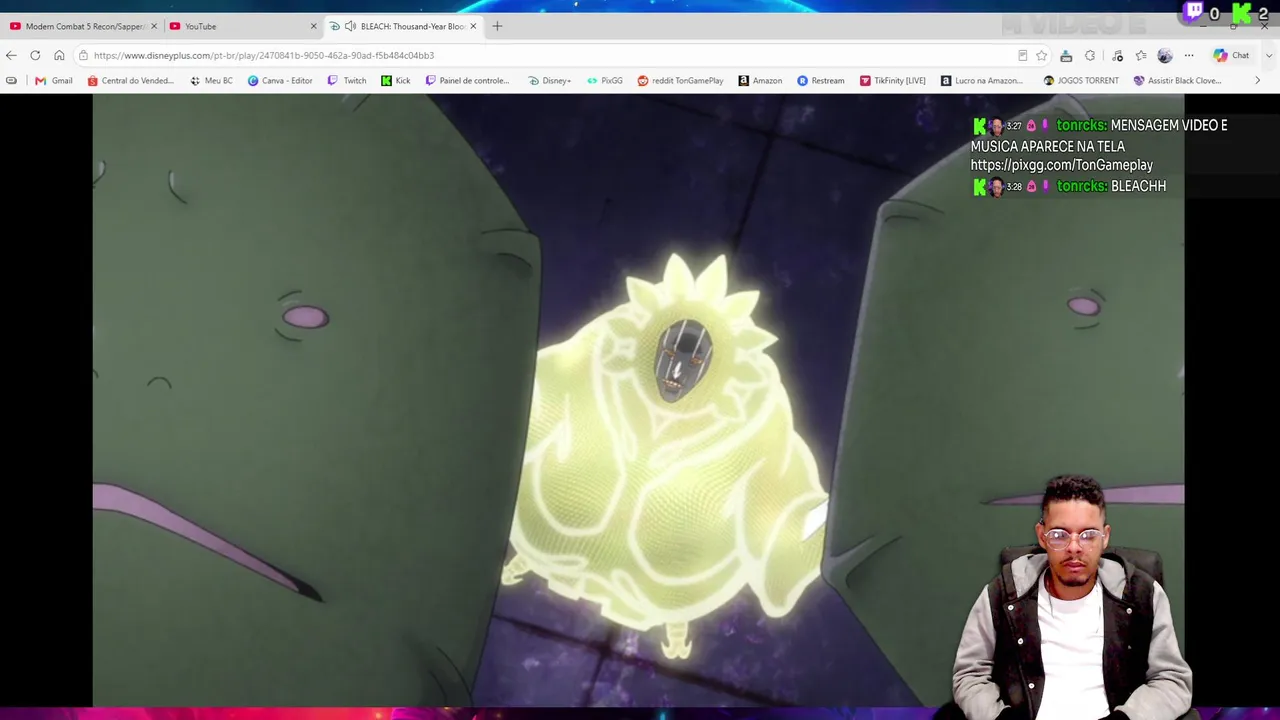Open the Painel de controle bookmark
Image resolution: width=1280 pixels, height=720 pixels.
[x=468, y=80]
